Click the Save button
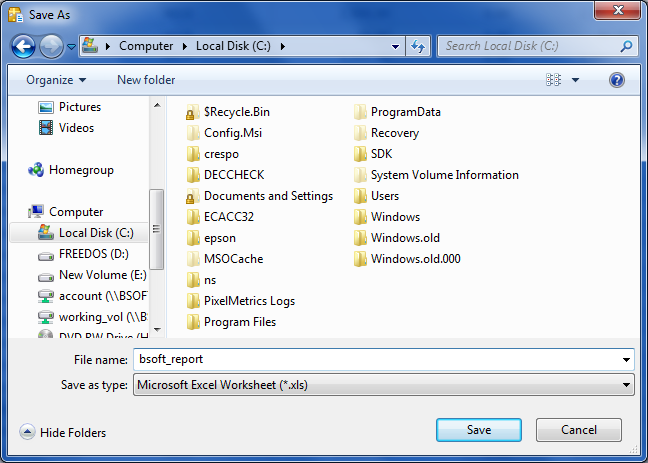 pos(478,430)
